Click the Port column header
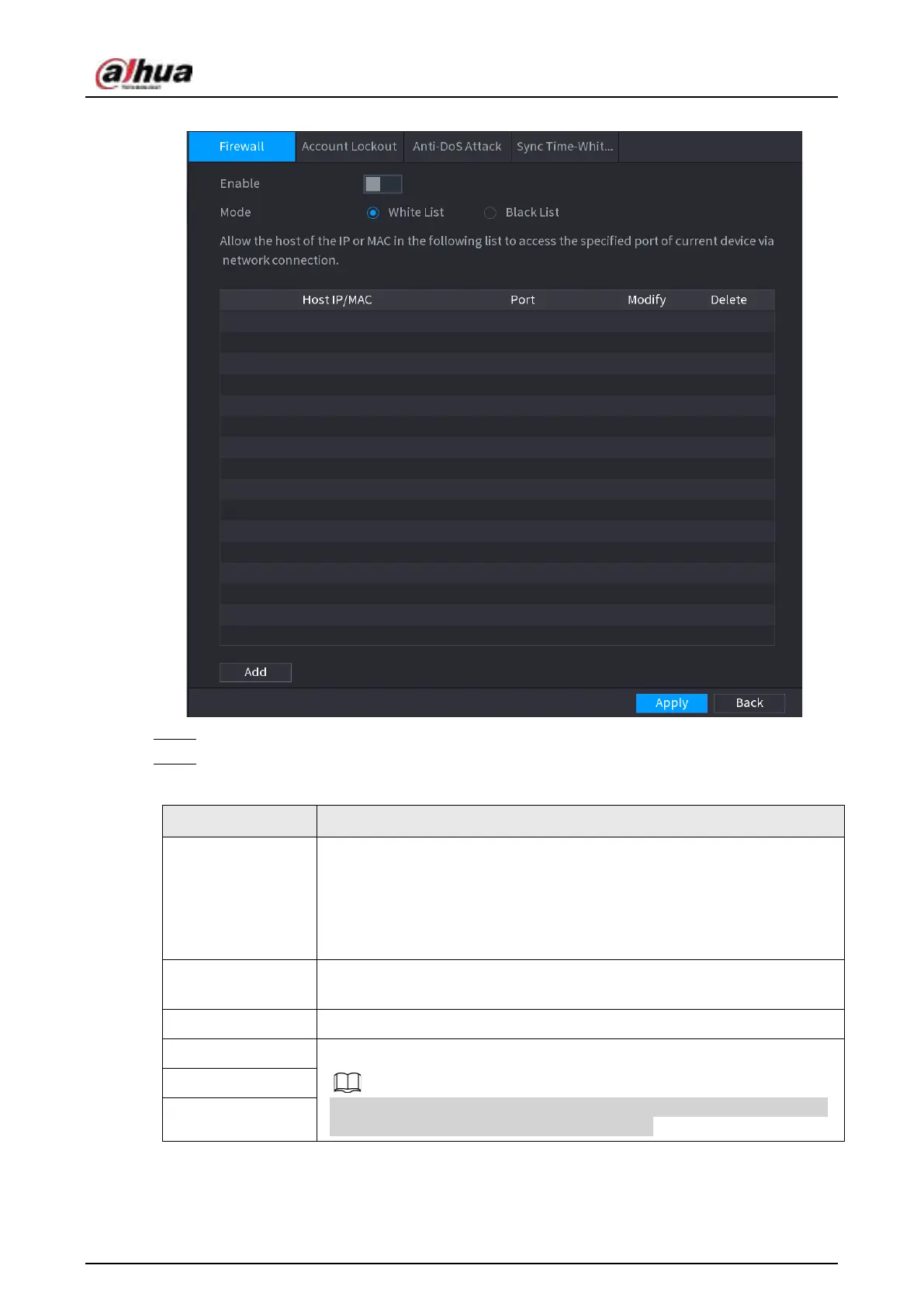The width and height of the screenshot is (924, 1307). (522, 300)
